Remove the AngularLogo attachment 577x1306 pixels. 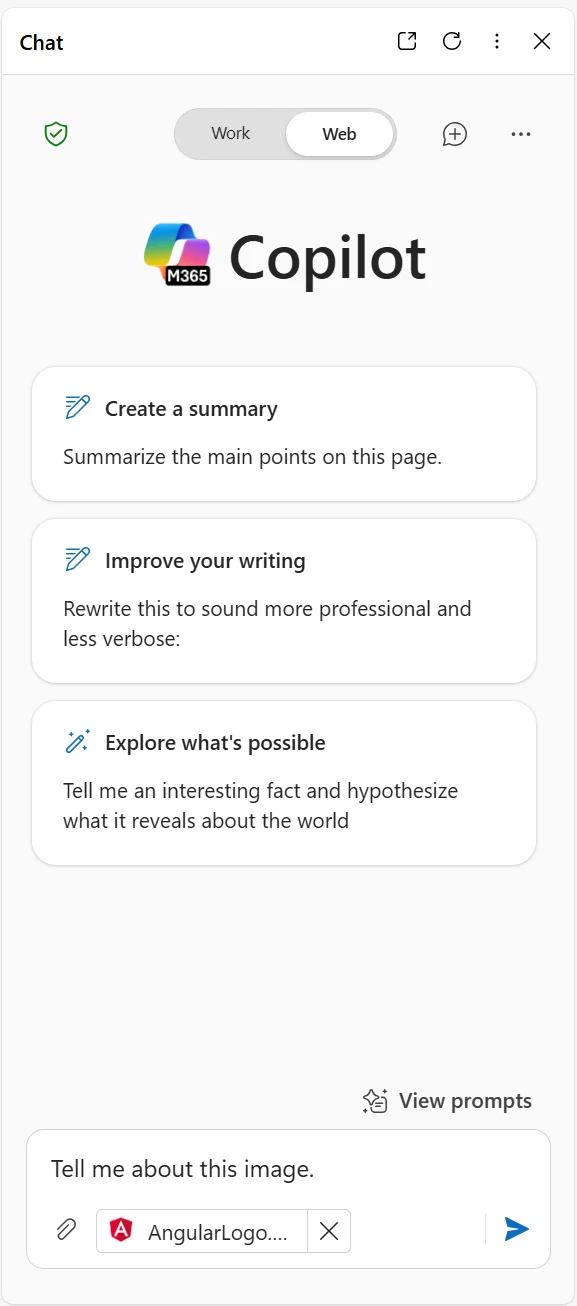[x=329, y=1231]
